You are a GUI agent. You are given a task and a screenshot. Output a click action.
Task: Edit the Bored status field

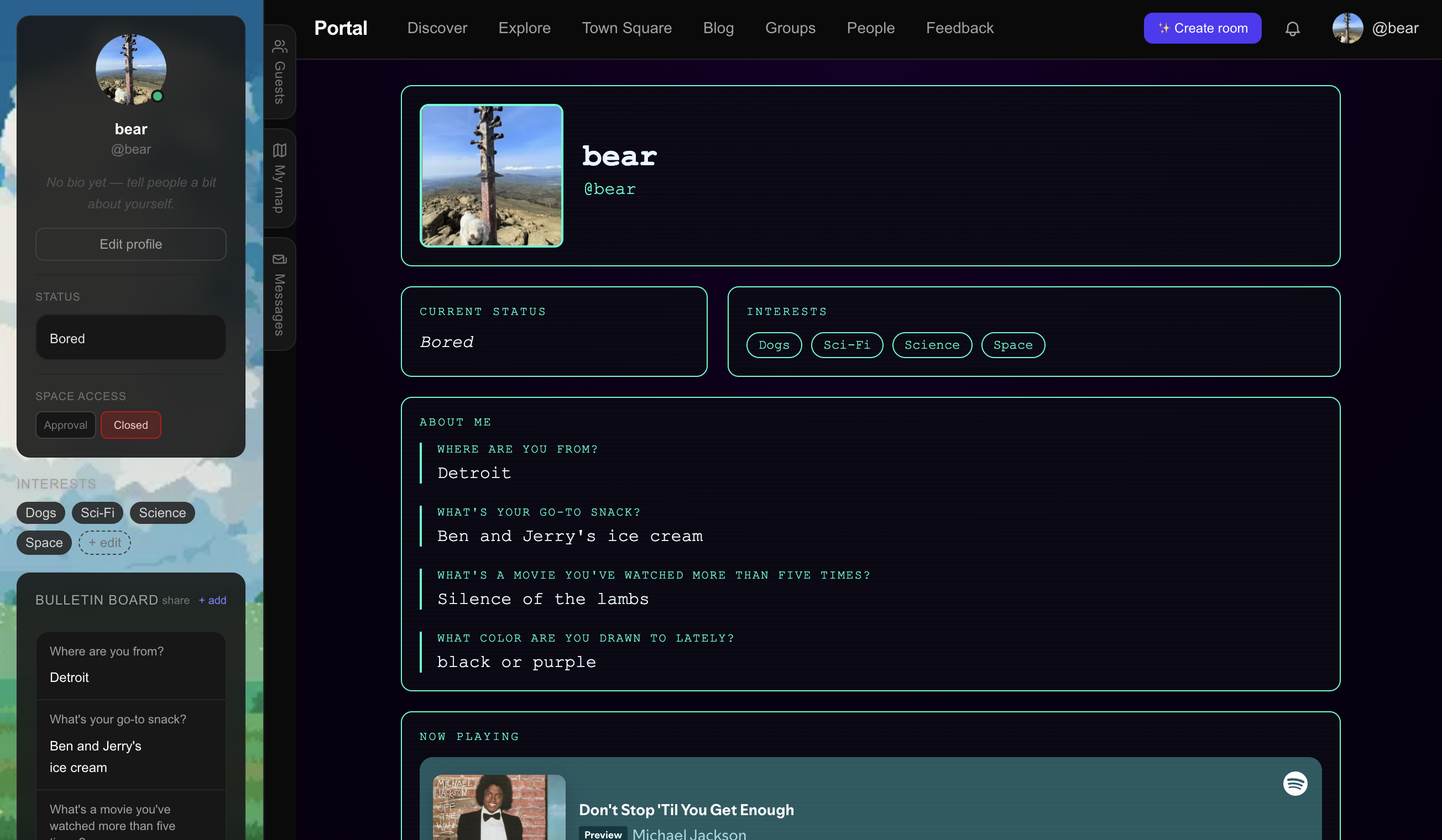tap(130, 338)
